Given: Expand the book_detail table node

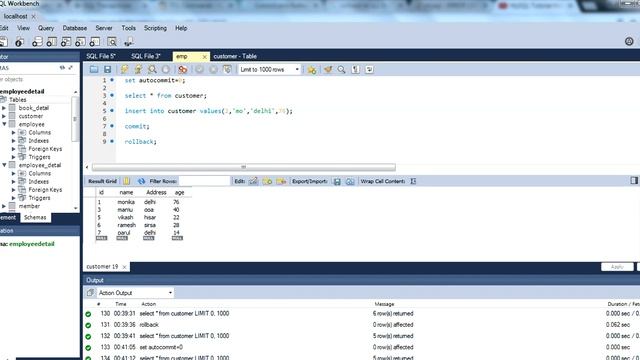Looking at the screenshot, I should tap(4, 108).
